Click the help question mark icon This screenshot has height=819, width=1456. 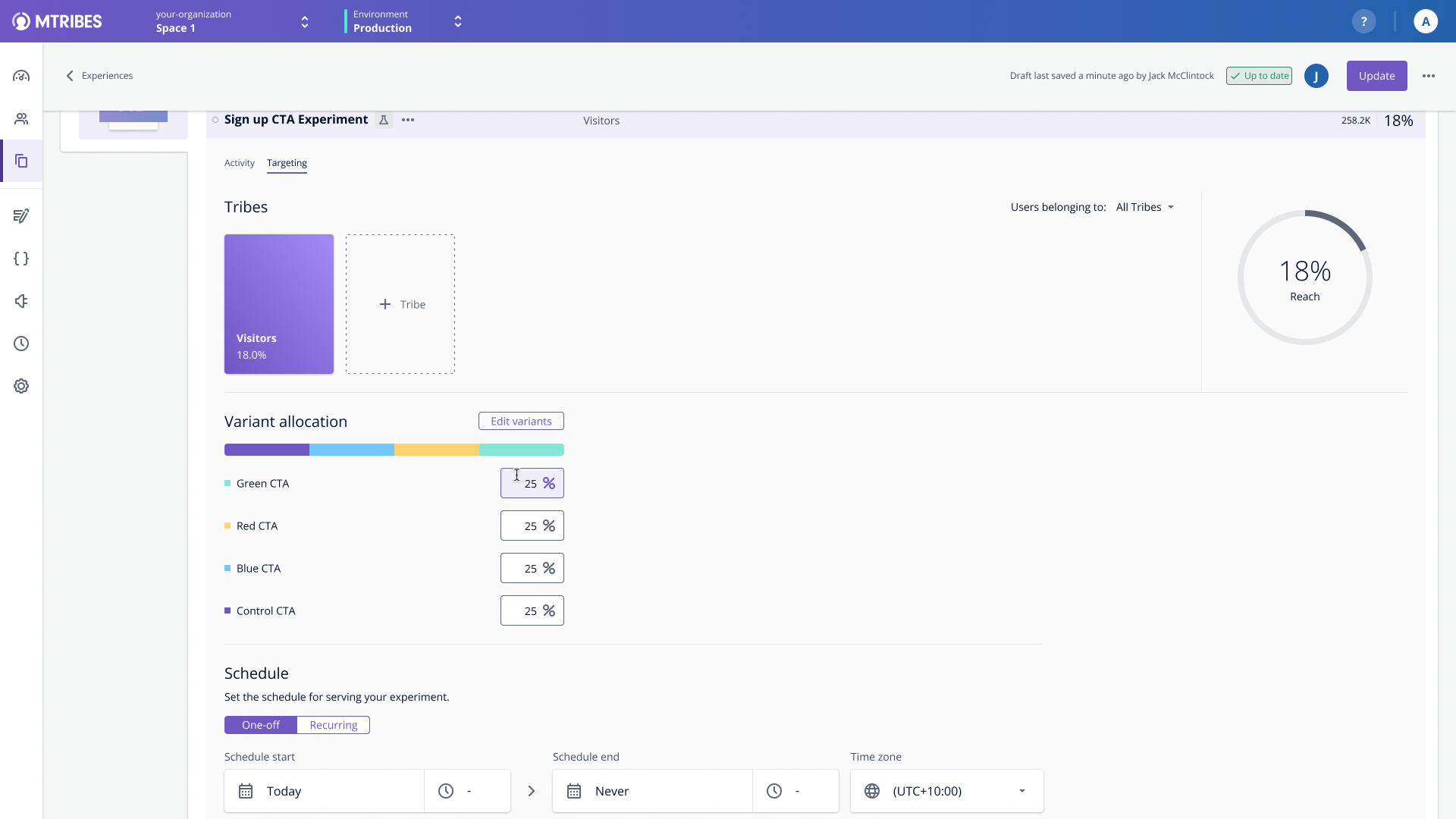(x=1363, y=21)
